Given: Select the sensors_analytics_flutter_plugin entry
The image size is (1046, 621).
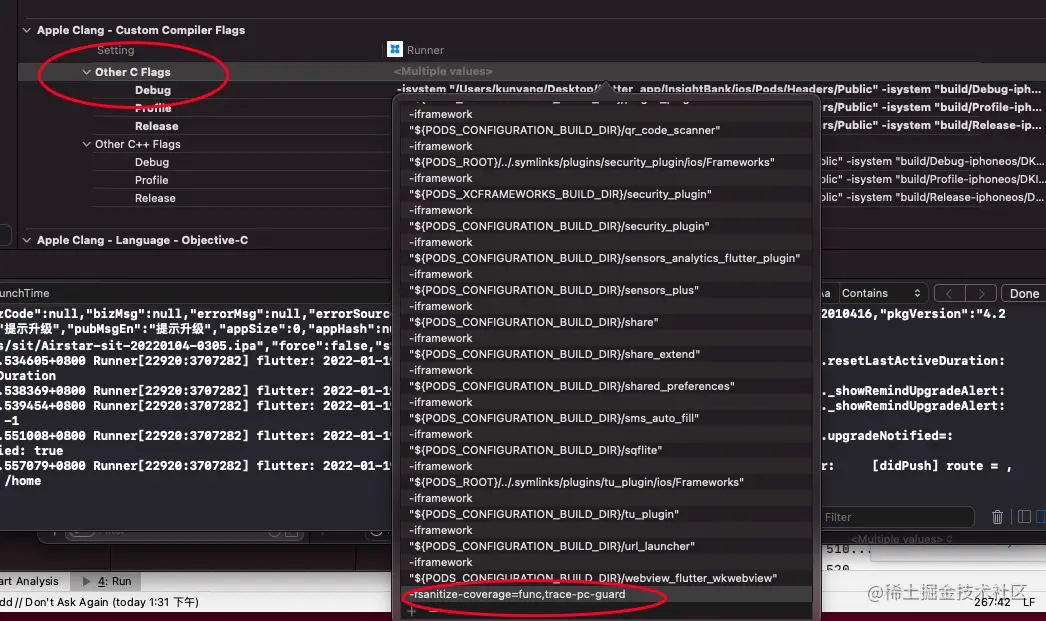Looking at the screenshot, I should click(x=604, y=258).
